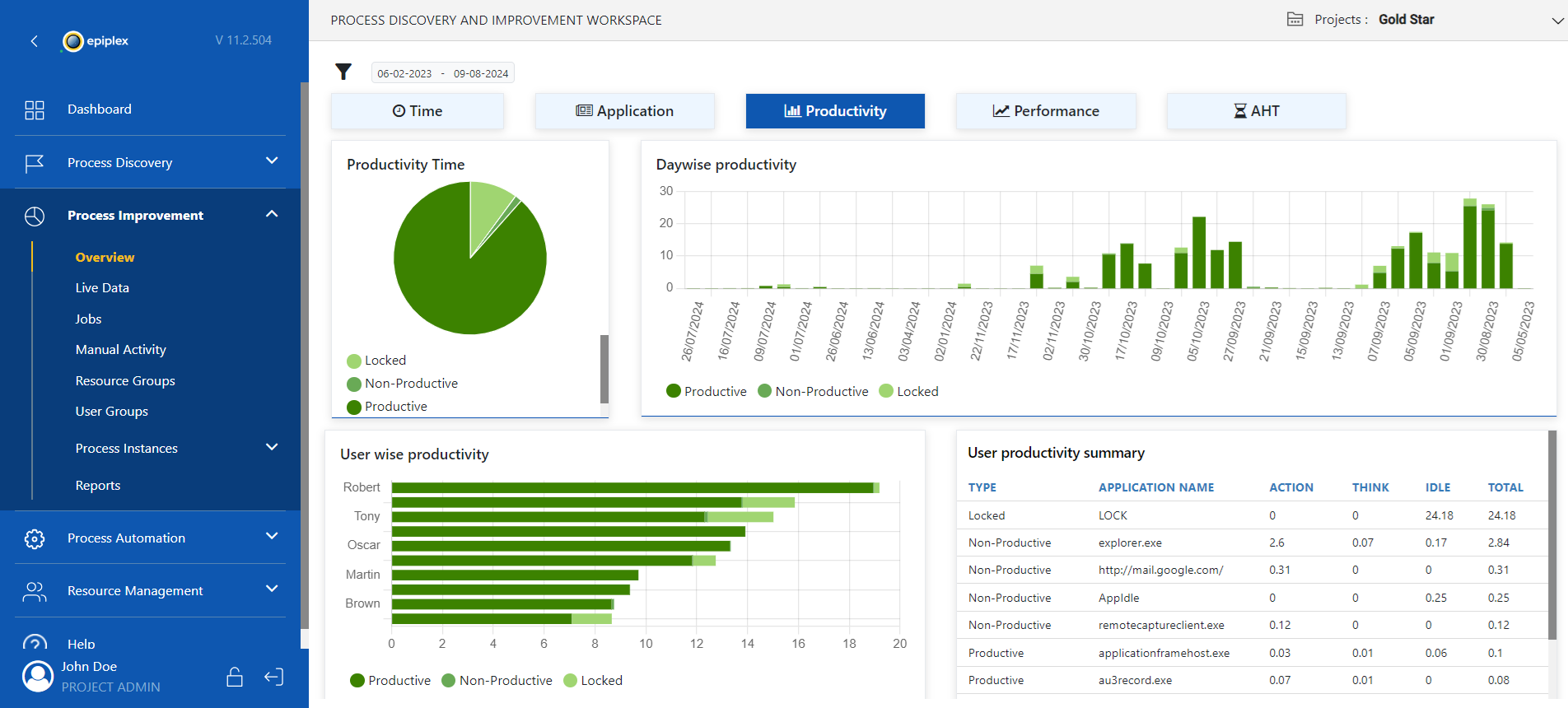
Task: Click the Productivity Time legend scrollbar
Action: [x=604, y=368]
